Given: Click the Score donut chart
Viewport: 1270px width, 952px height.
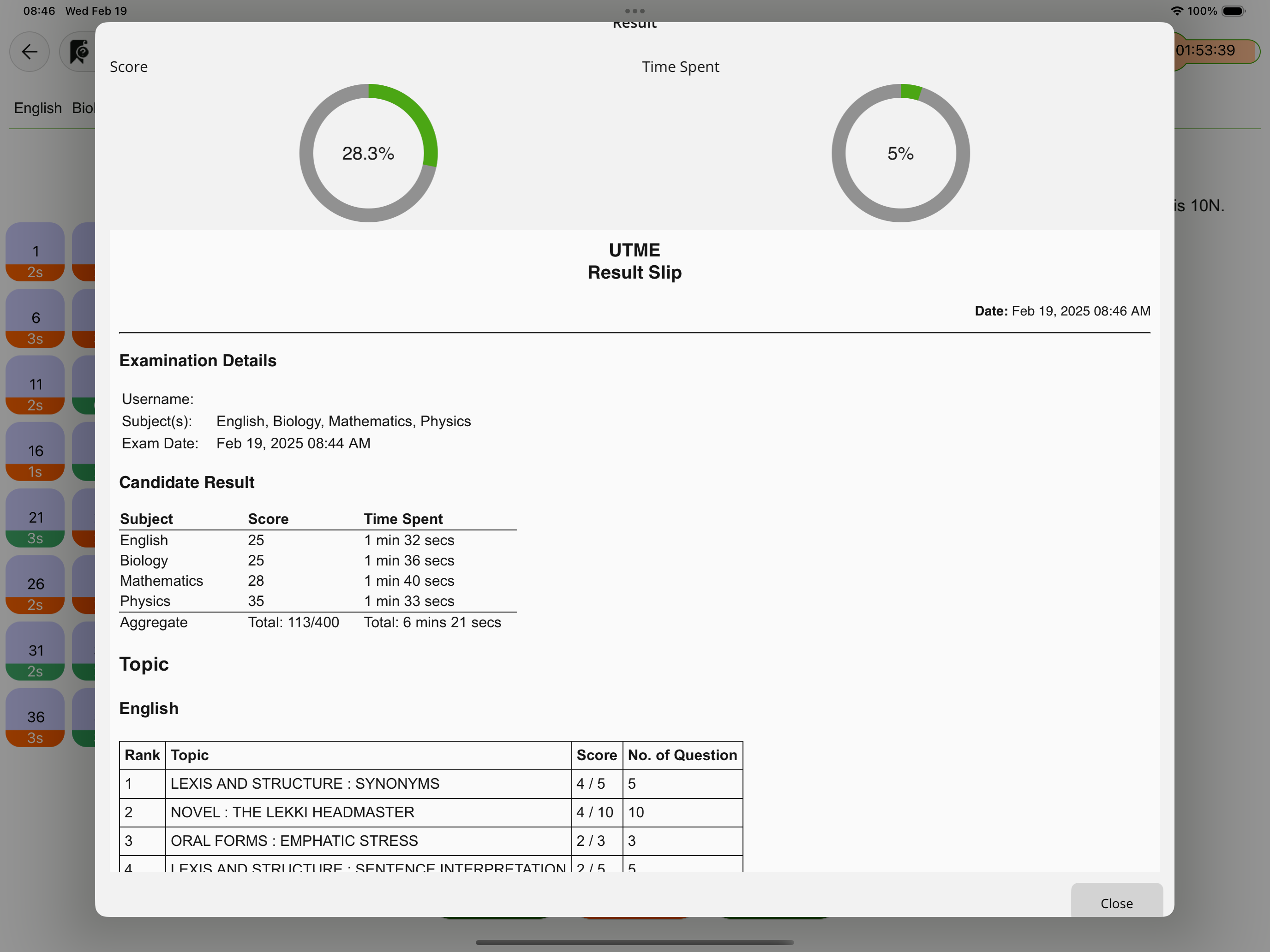Looking at the screenshot, I should pyautogui.click(x=368, y=153).
